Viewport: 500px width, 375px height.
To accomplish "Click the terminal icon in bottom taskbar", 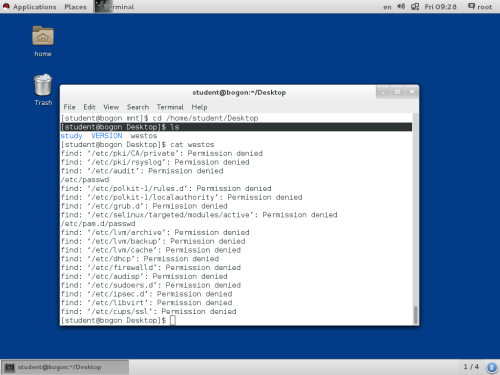I will coord(10,367).
